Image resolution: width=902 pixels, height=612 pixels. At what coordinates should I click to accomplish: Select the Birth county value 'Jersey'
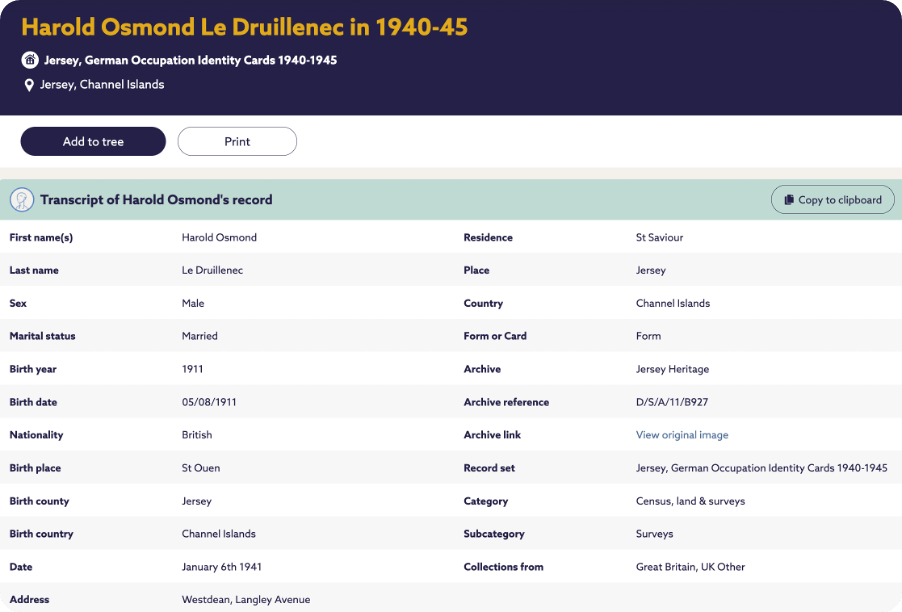click(x=197, y=501)
